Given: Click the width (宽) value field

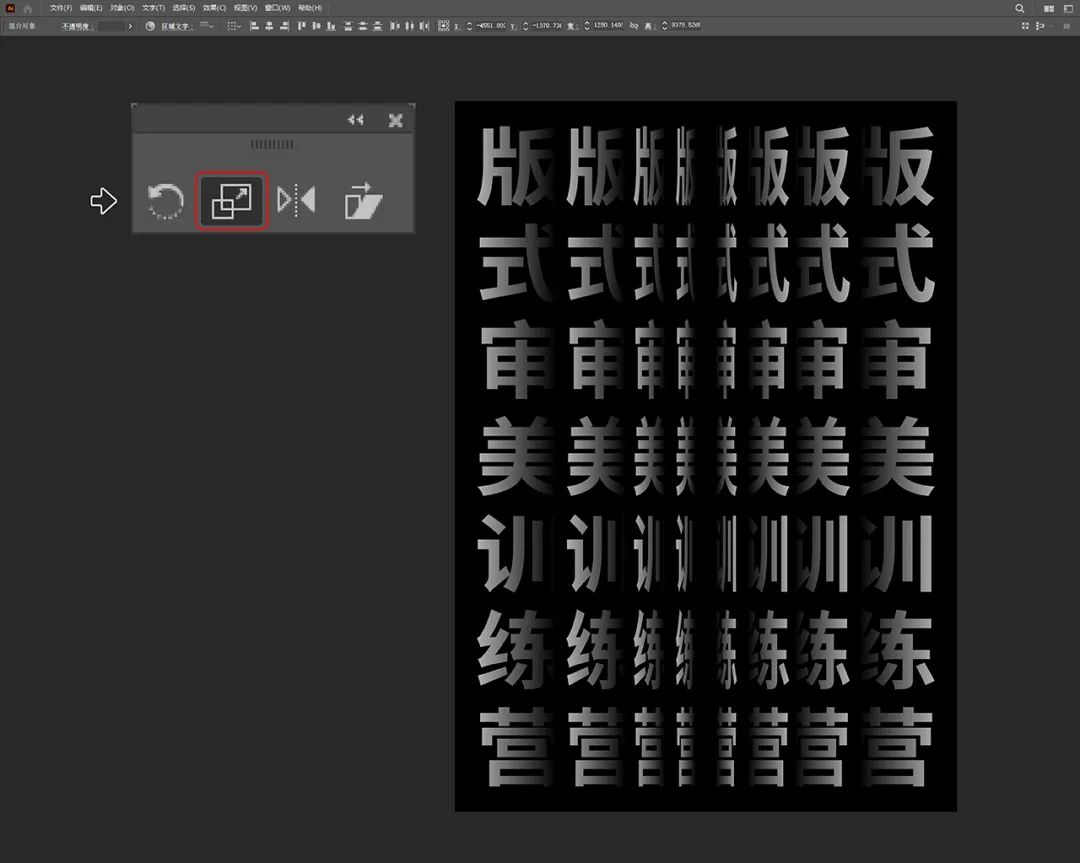Looking at the screenshot, I should pos(606,25).
